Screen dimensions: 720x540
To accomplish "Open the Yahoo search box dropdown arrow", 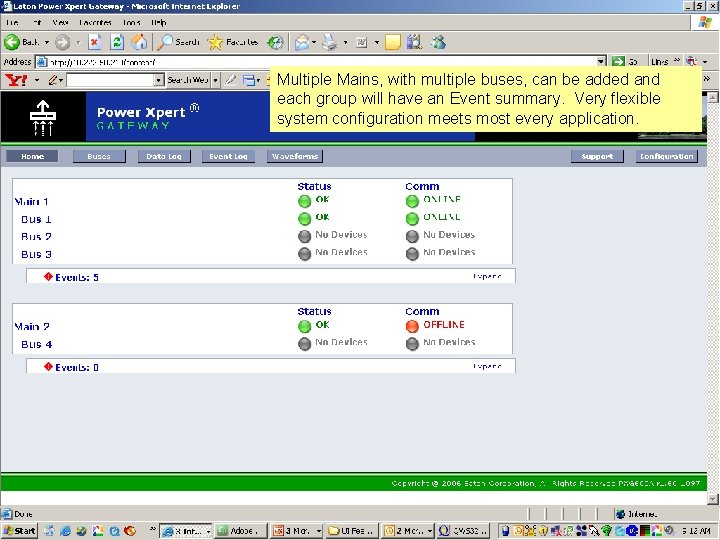I will point(158,80).
